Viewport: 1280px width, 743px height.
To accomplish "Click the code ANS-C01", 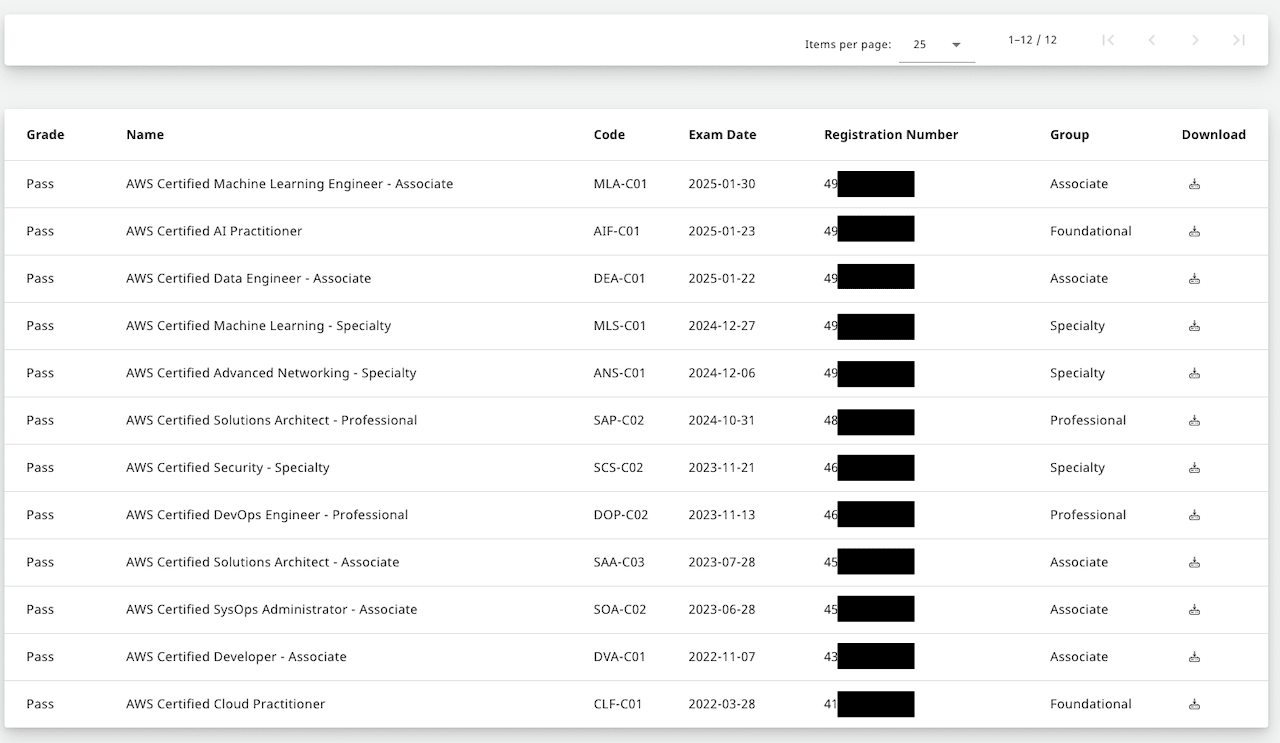I will click(620, 373).
